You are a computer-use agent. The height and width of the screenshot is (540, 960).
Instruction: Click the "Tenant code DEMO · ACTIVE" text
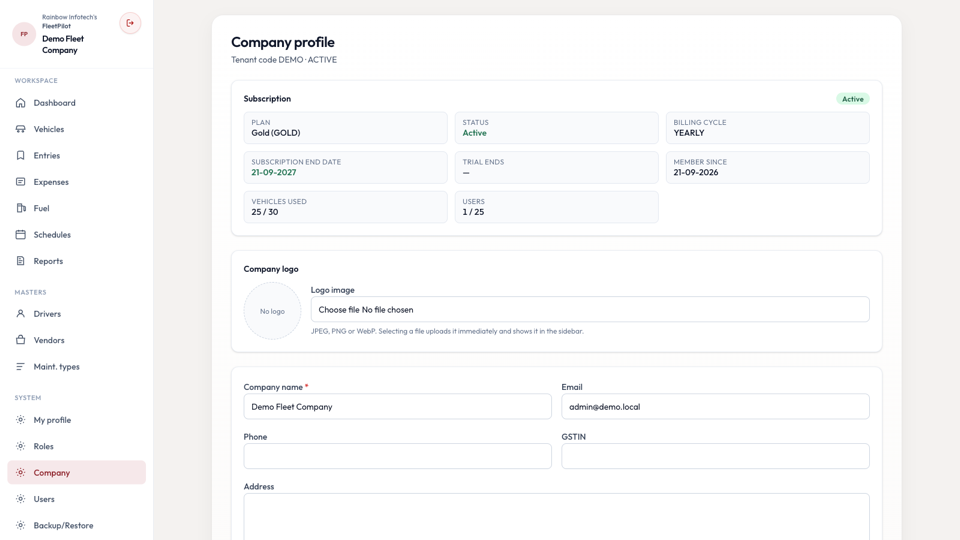(284, 59)
